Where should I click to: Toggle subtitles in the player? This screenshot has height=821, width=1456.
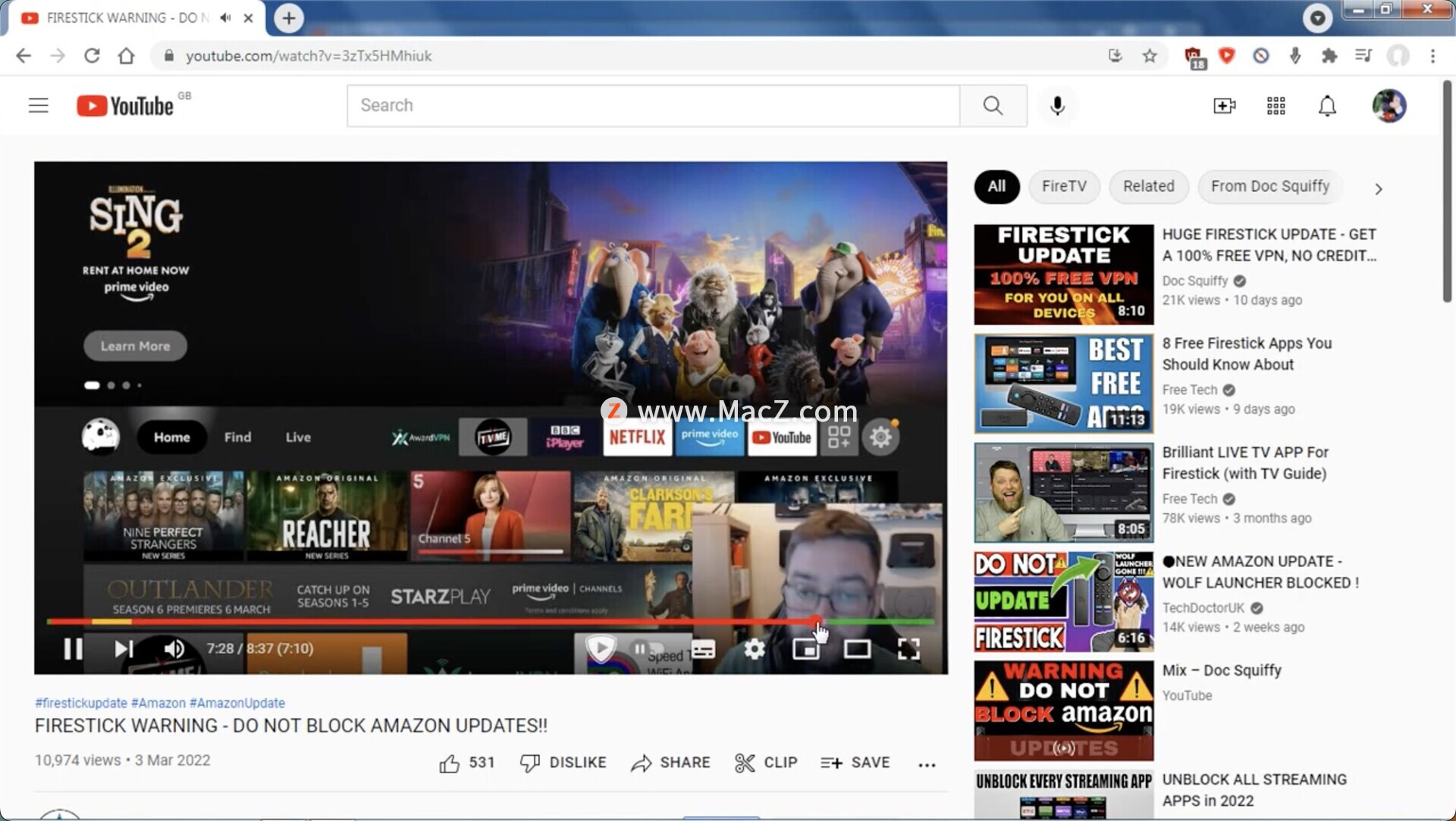[703, 649]
